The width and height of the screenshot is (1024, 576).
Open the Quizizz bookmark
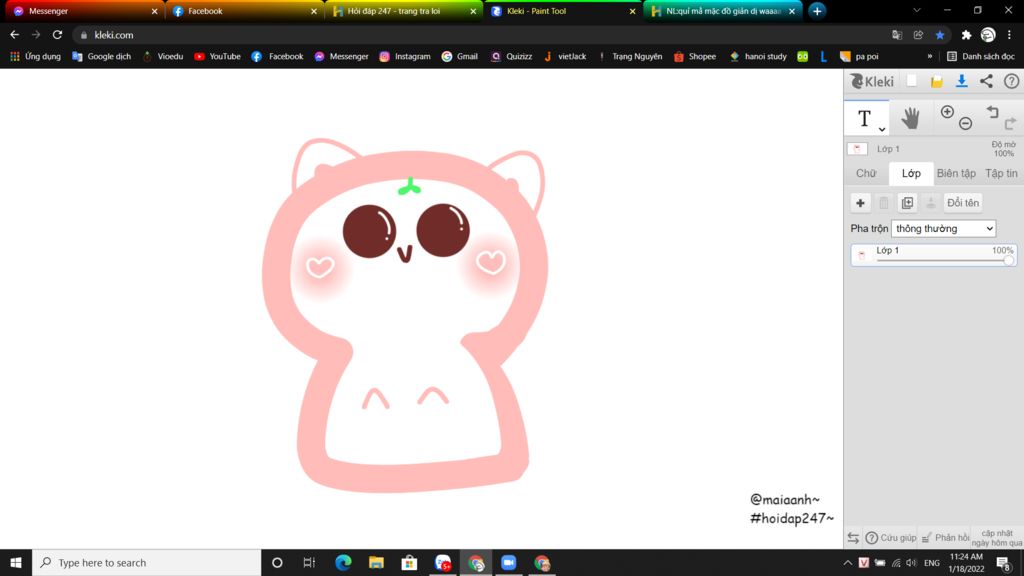tap(511, 56)
